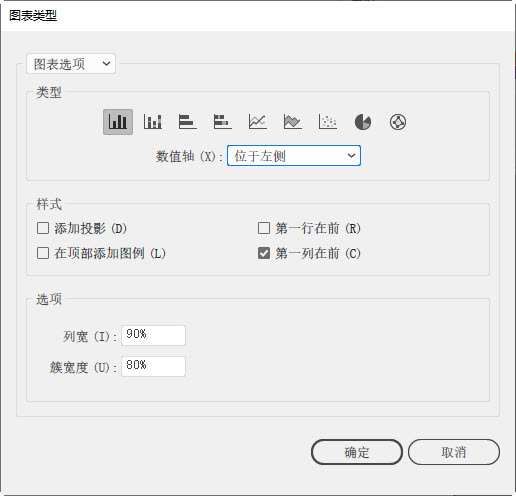Select the area chart type icon
516x496 pixels.
point(293,122)
